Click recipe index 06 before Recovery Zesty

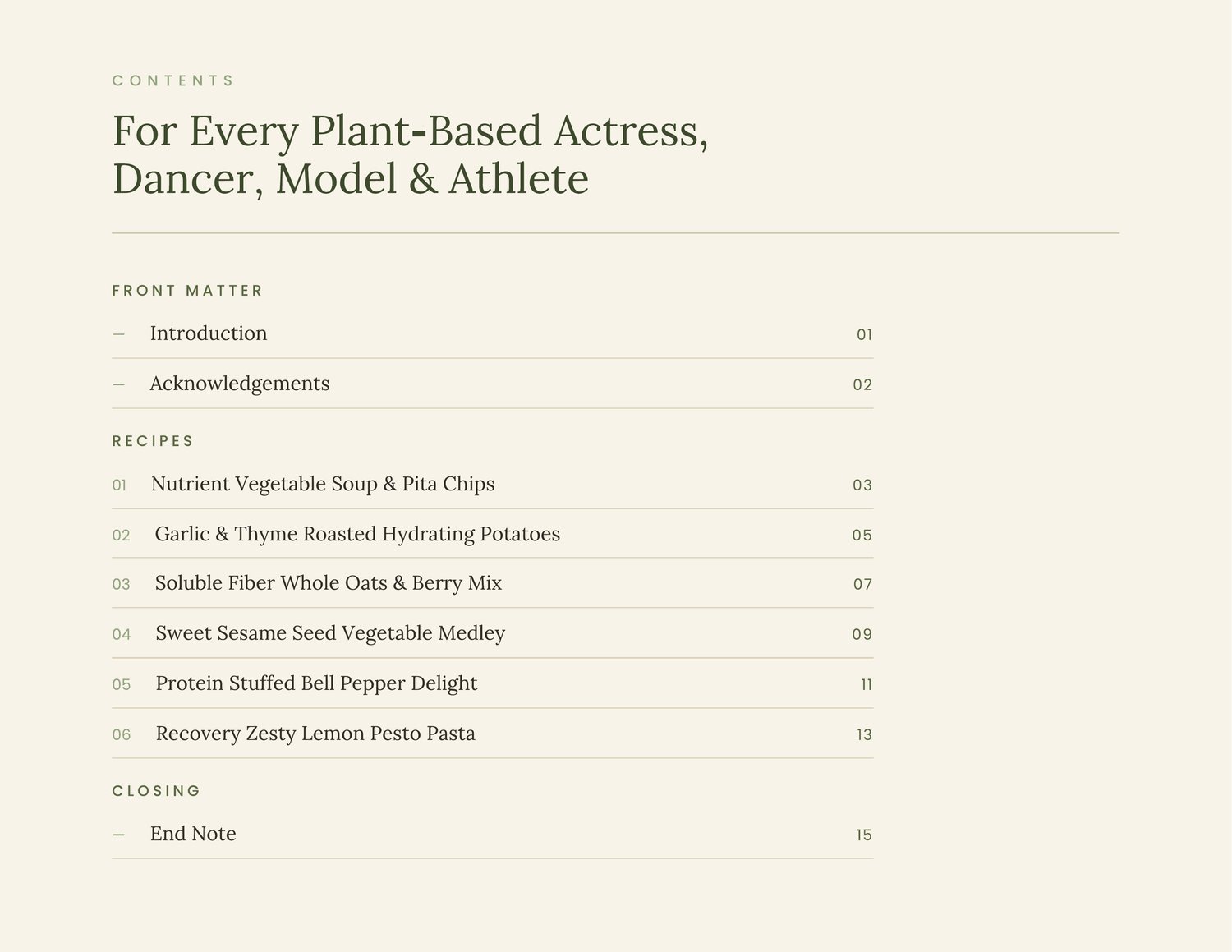point(122,734)
